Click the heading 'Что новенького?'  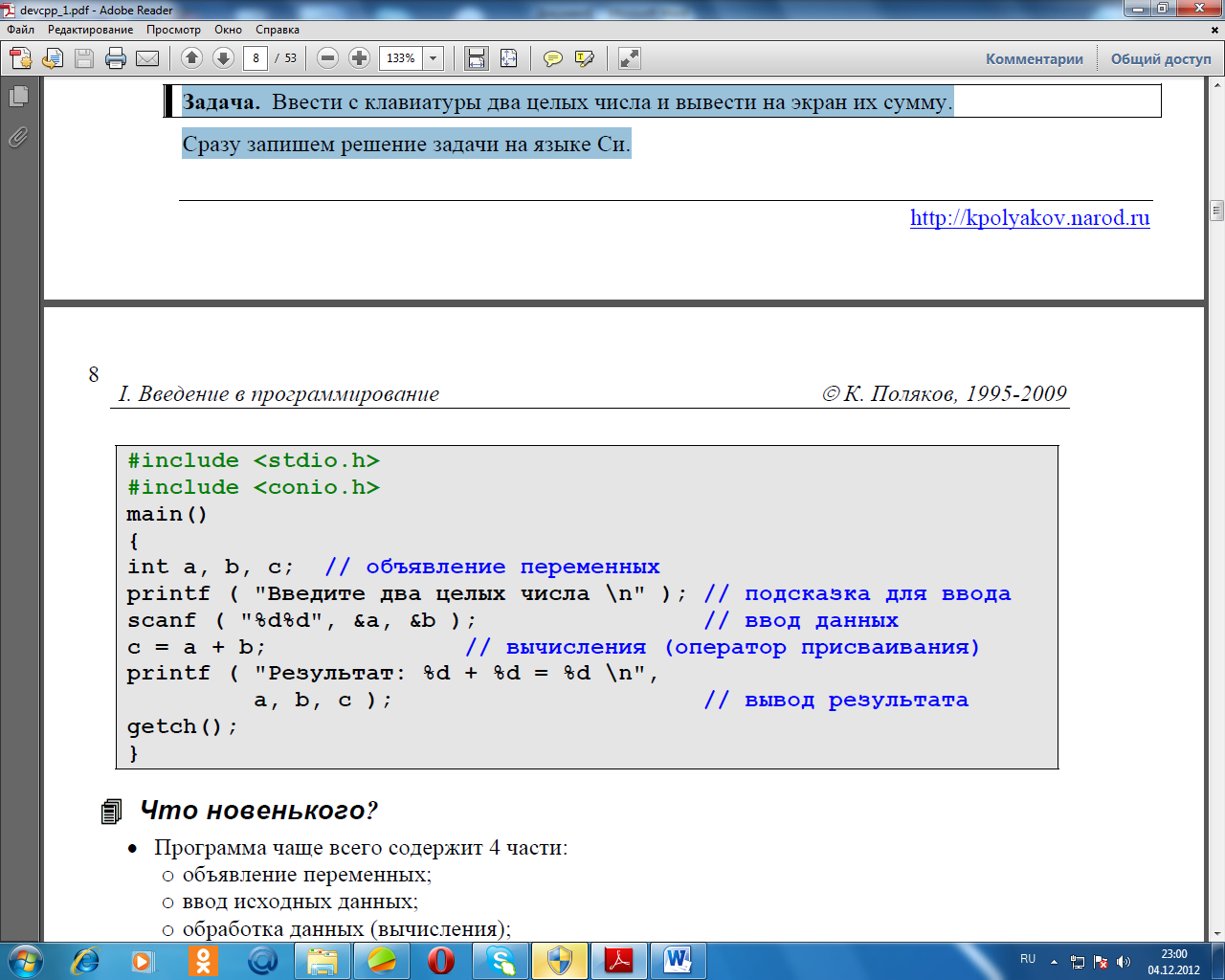[258, 810]
